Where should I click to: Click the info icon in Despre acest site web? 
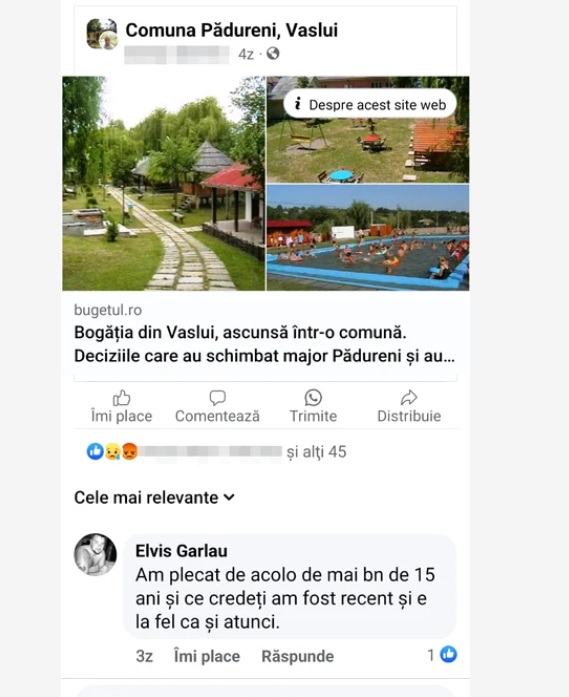298,104
